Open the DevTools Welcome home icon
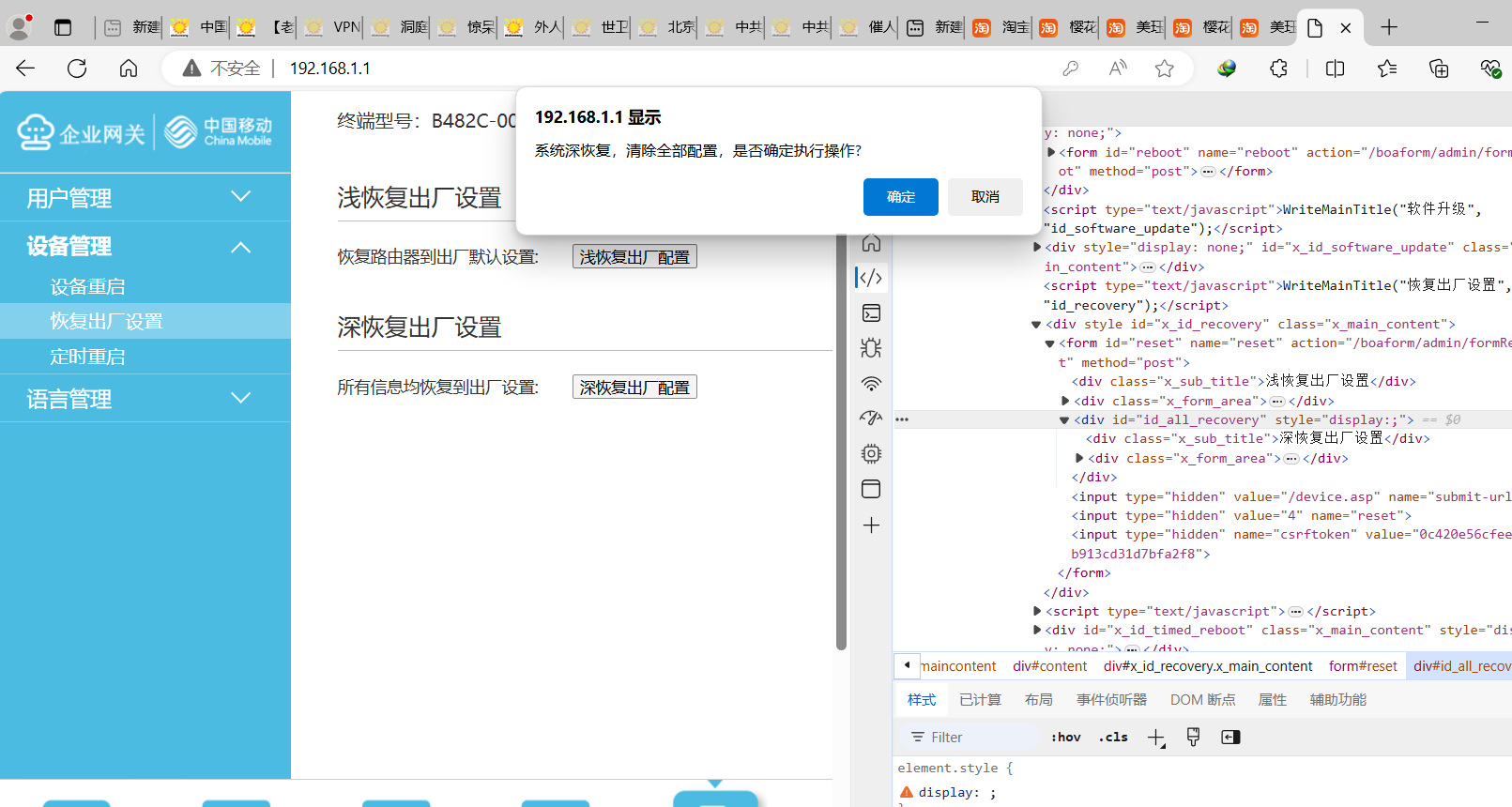Image resolution: width=1512 pixels, height=807 pixels. (x=871, y=243)
